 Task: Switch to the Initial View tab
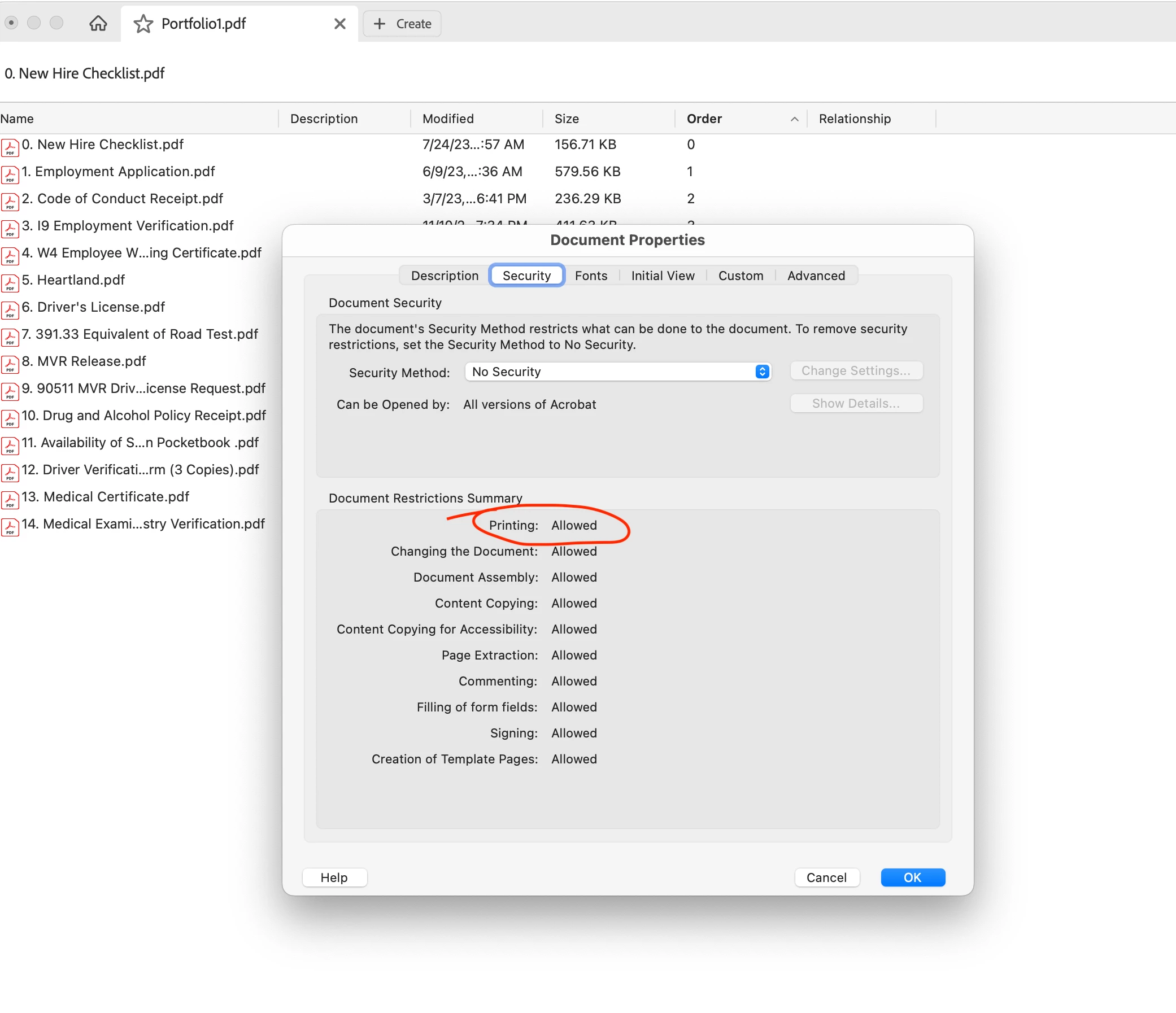[x=663, y=276]
